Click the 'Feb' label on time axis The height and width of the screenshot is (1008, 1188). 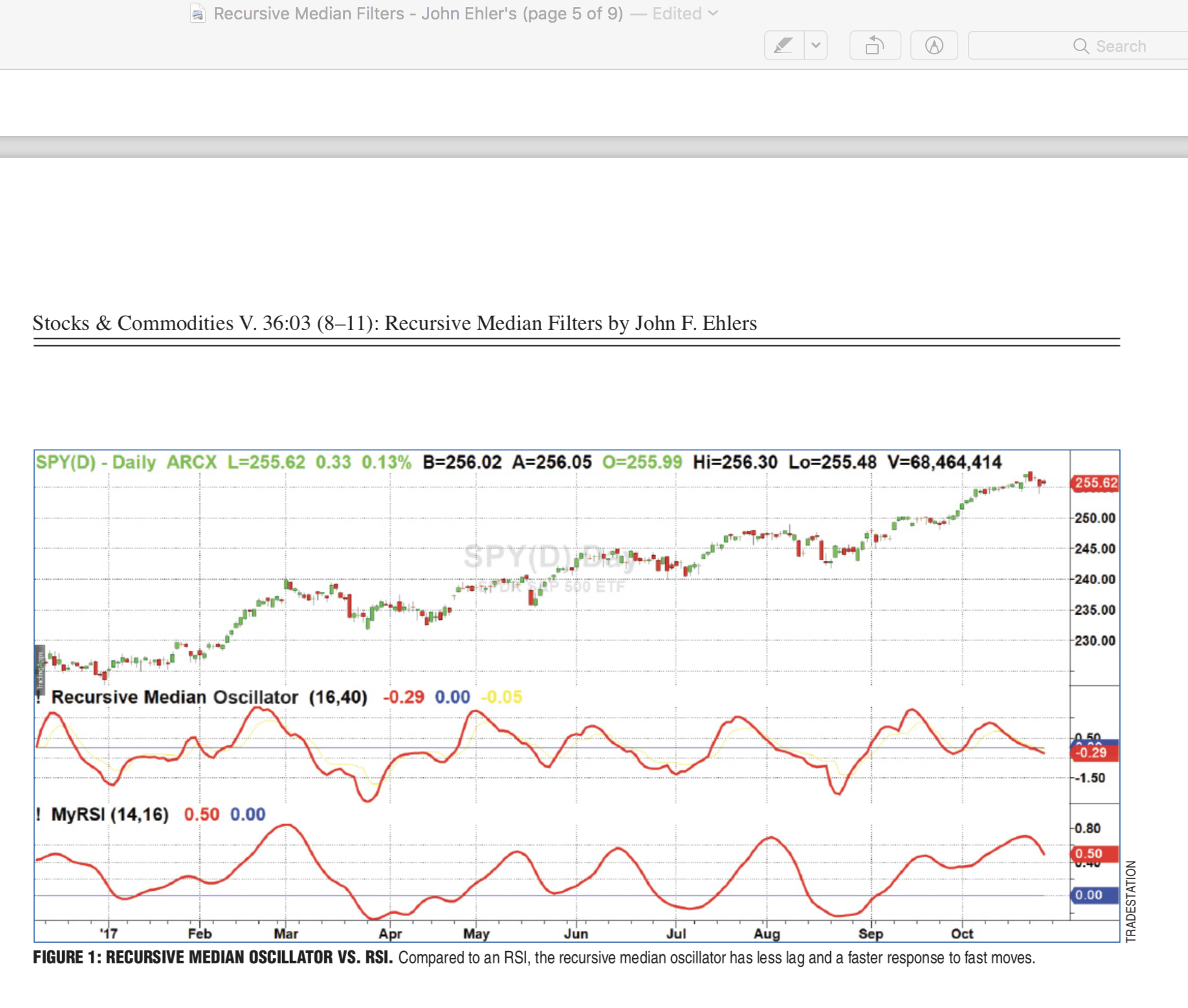tap(200, 934)
